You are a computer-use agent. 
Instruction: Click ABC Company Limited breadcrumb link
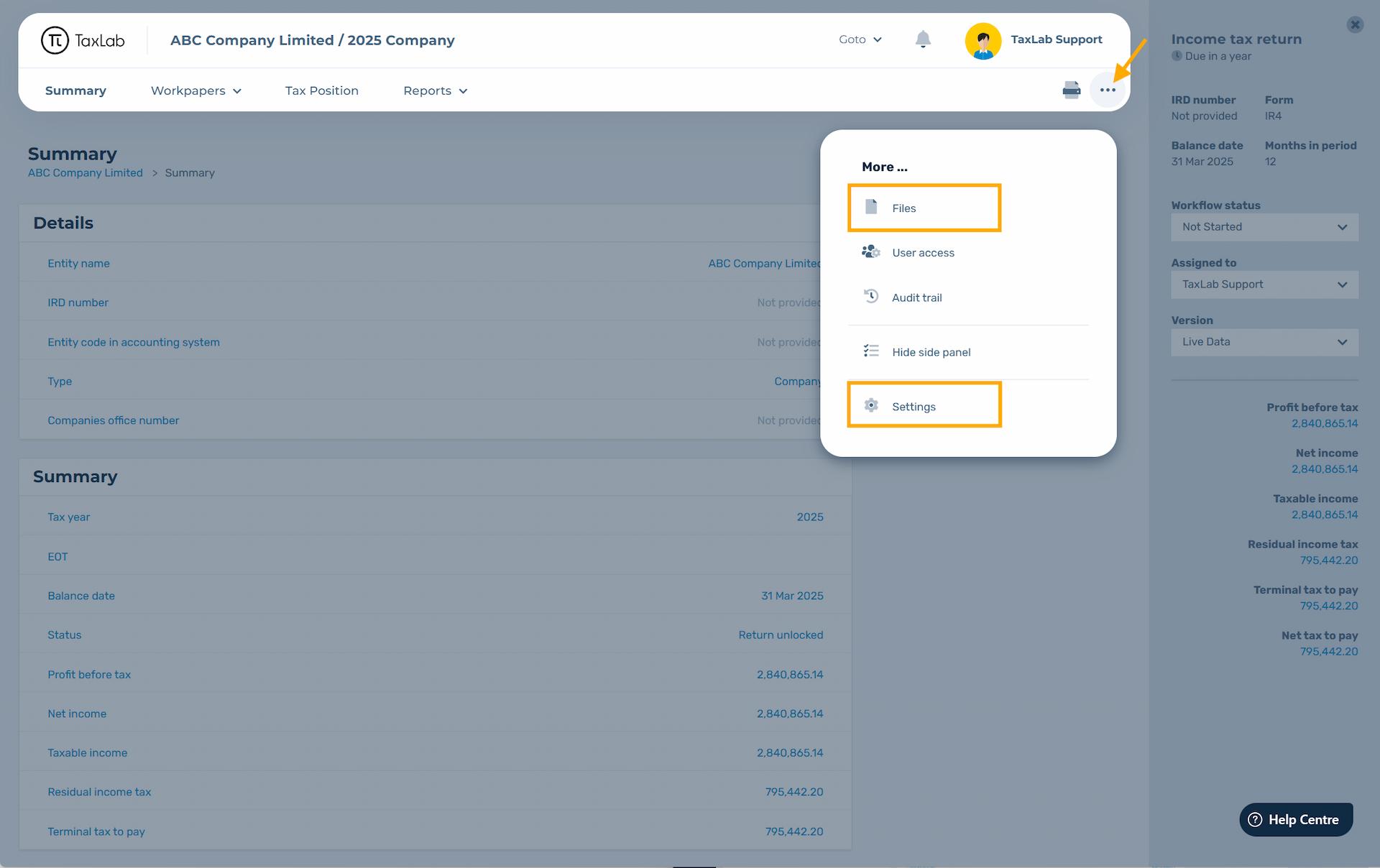(85, 172)
